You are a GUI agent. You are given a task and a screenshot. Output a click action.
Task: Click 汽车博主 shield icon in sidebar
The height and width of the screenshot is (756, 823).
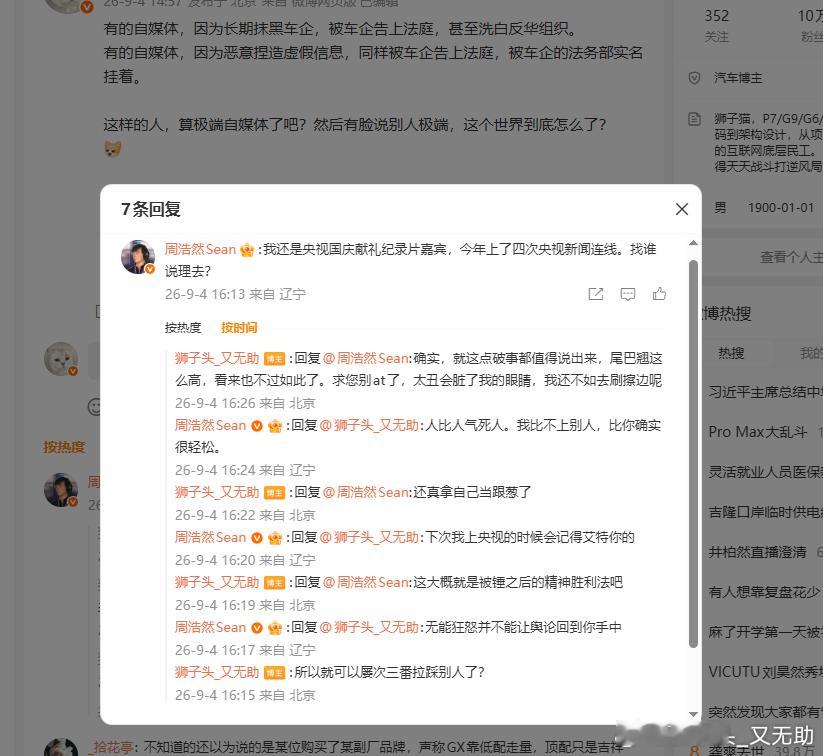694,78
